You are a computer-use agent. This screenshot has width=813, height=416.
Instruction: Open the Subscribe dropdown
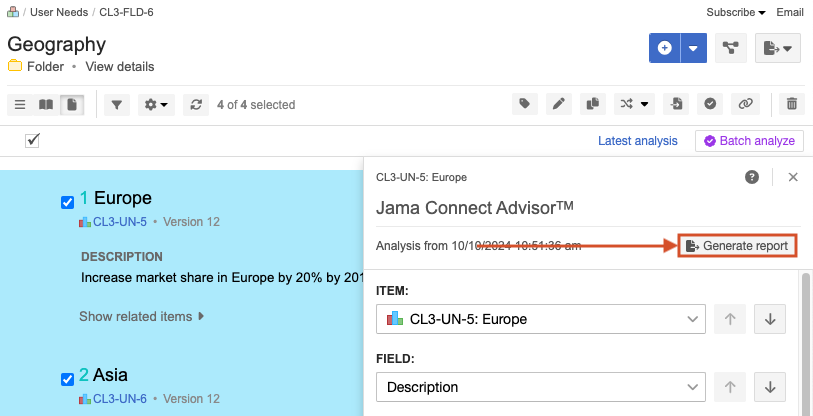point(736,12)
